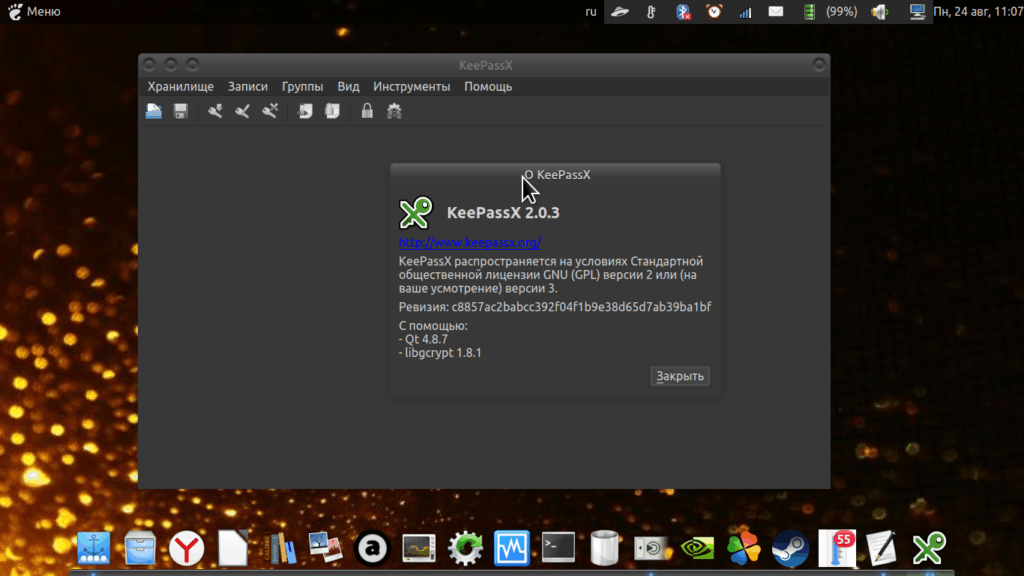Click the flying saucer tray icon

(620, 11)
